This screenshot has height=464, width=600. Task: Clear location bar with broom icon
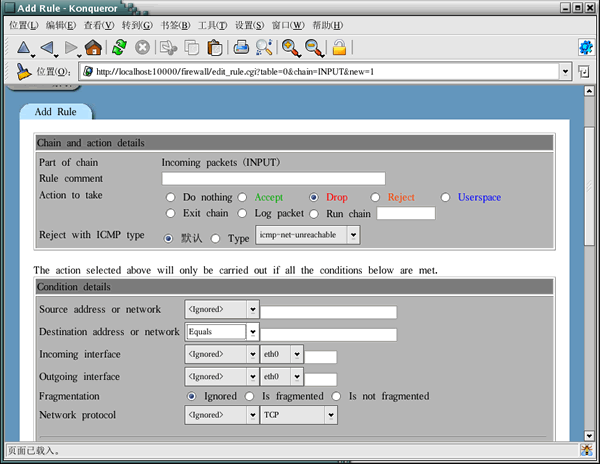pos(23,72)
